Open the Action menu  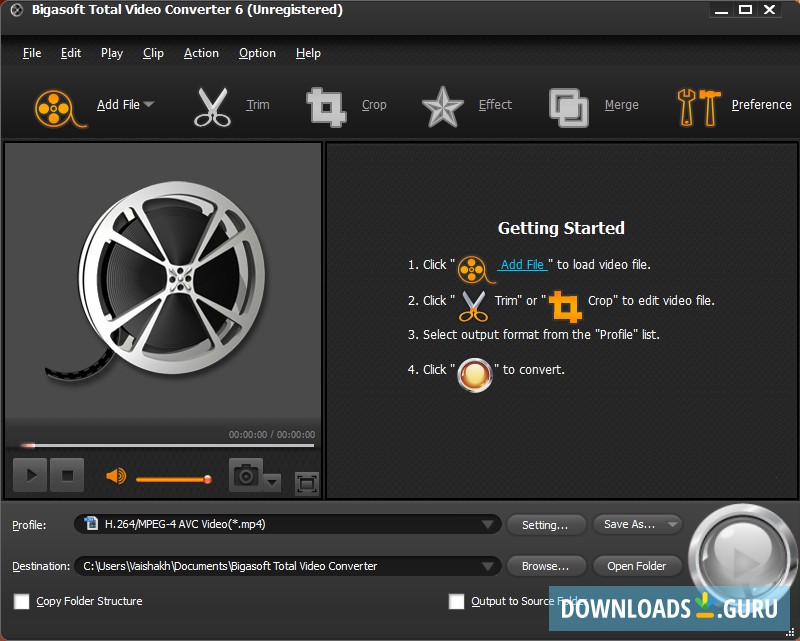[x=201, y=53]
